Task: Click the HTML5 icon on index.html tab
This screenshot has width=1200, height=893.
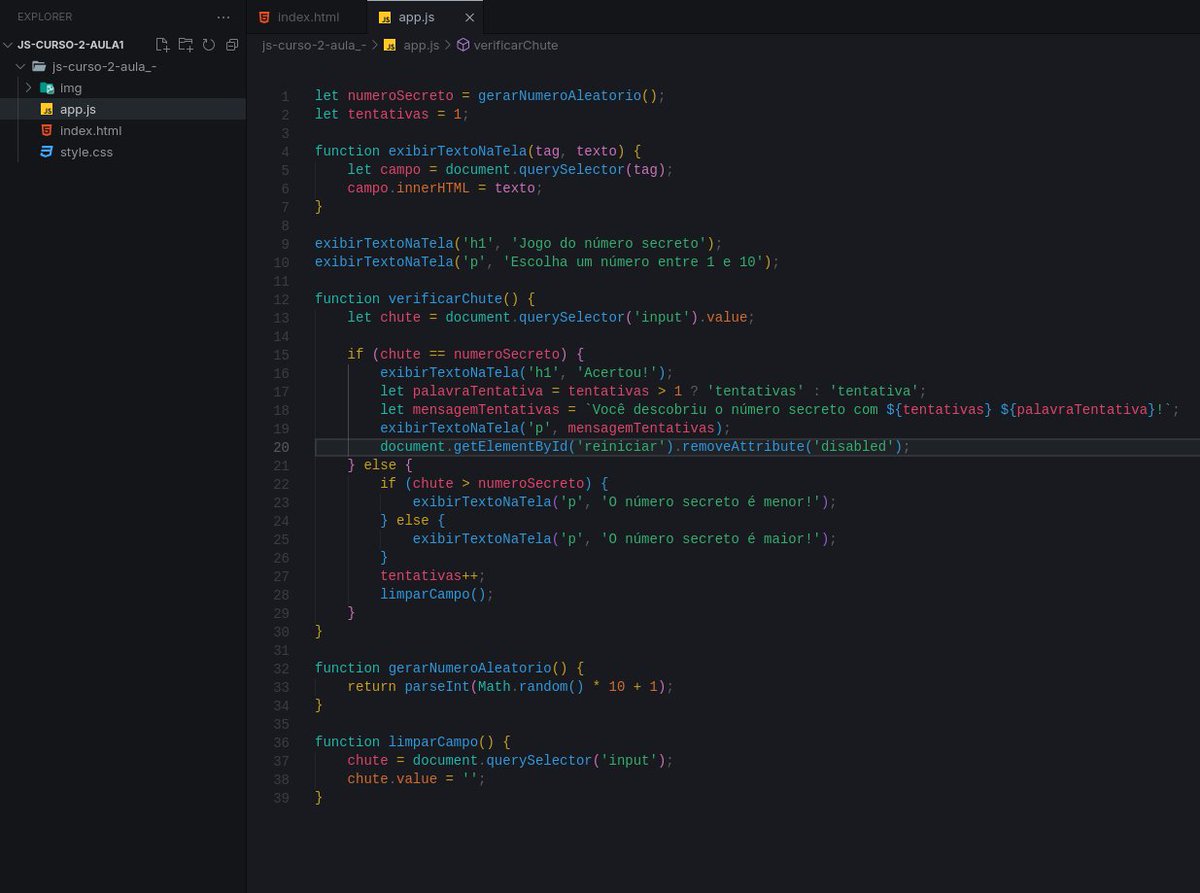Action: (264, 17)
